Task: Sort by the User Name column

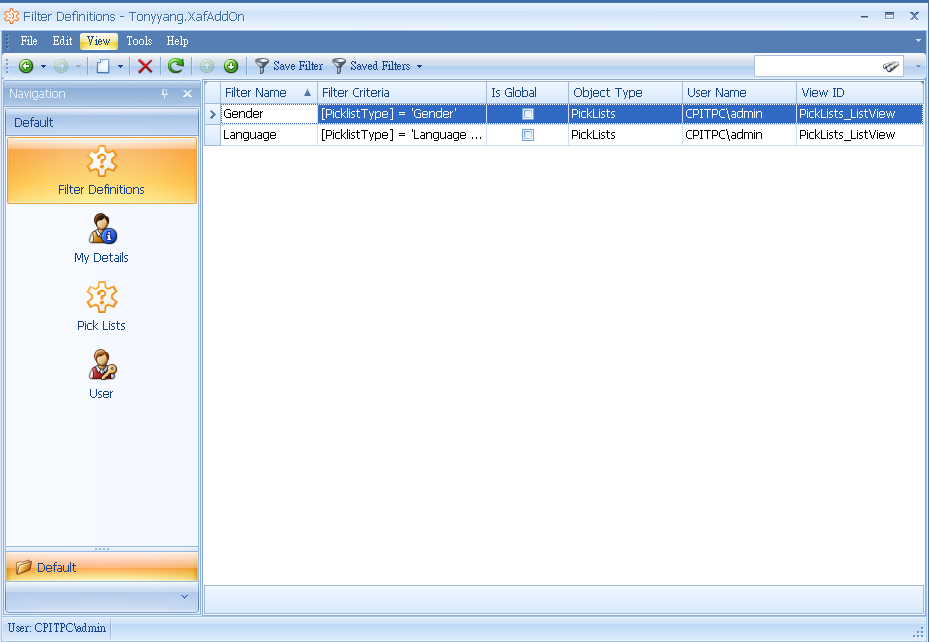Action: point(739,92)
